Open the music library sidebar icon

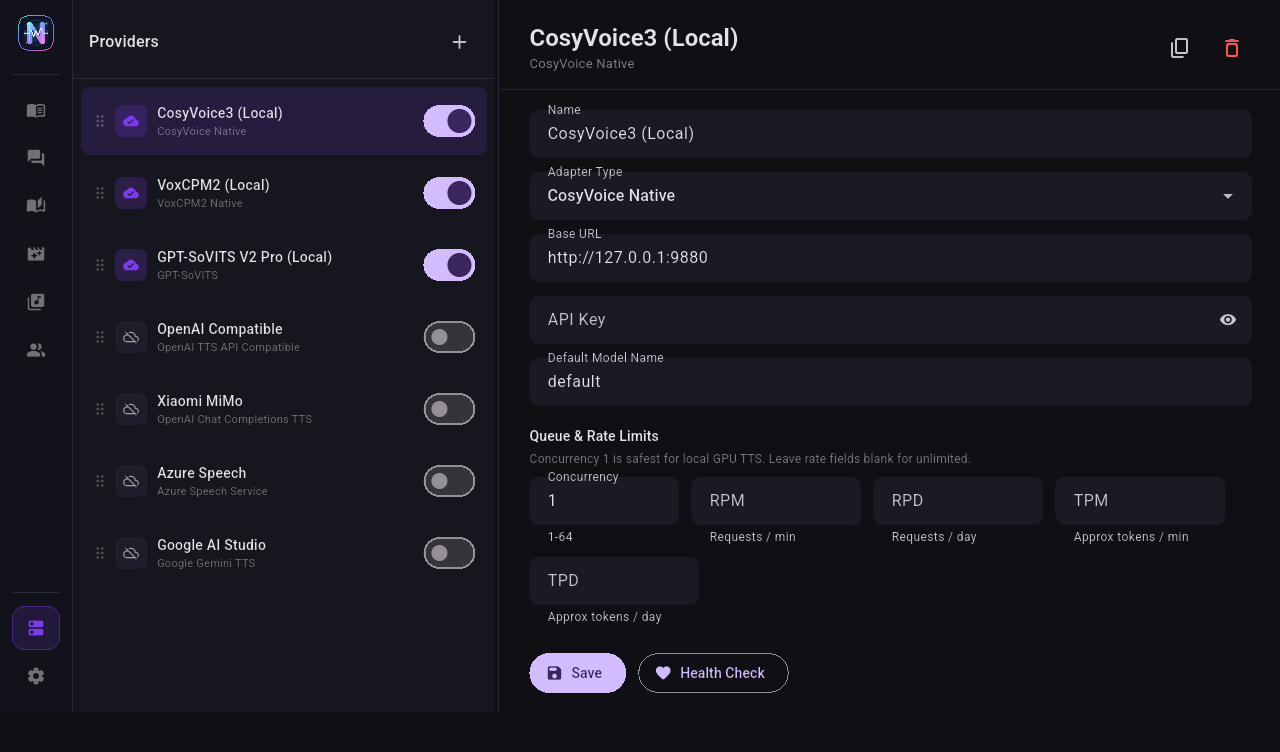tap(36, 302)
